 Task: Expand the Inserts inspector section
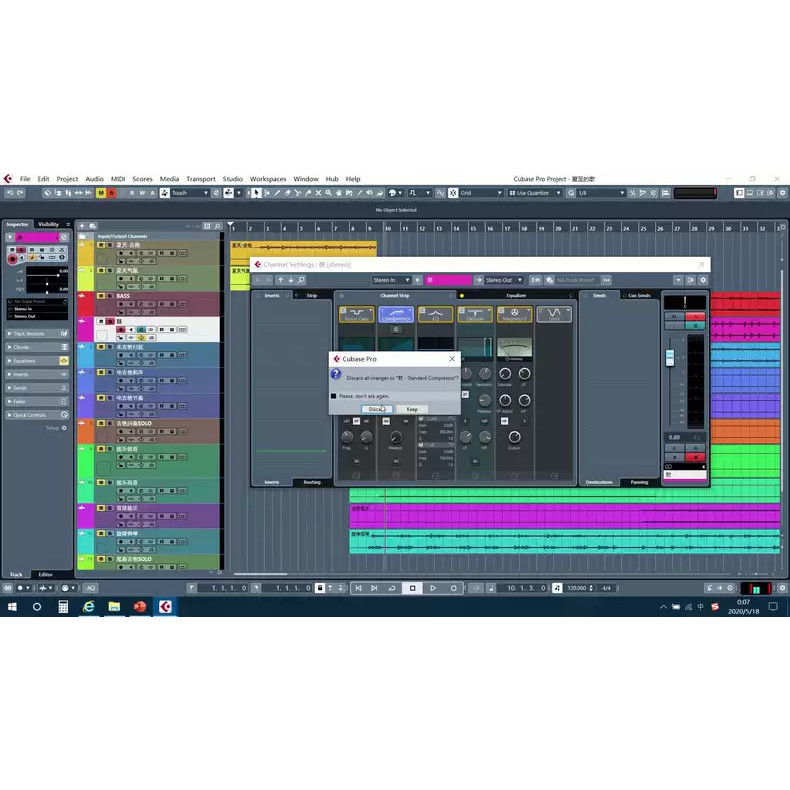click(x=37, y=374)
